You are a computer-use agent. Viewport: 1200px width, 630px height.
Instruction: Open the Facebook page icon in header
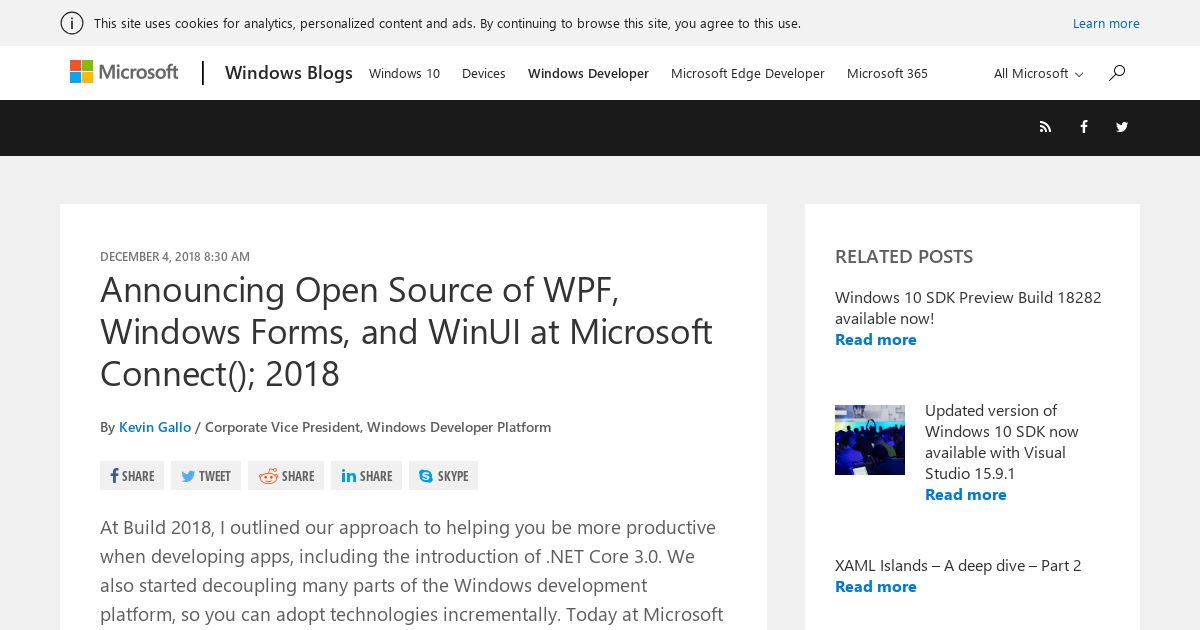click(1083, 127)
